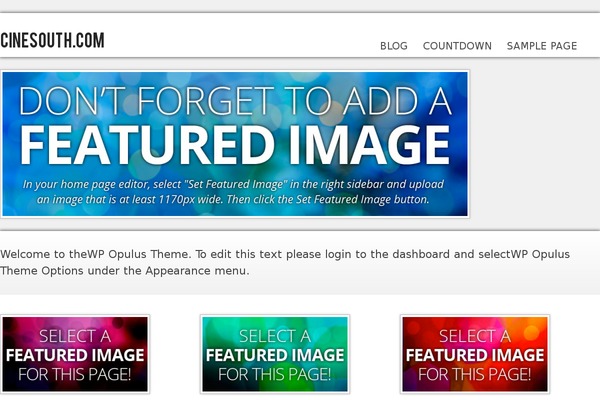Go to the COUNTDOWN page
The height and width of the screenshot is (400, 600).
point(457,46)
